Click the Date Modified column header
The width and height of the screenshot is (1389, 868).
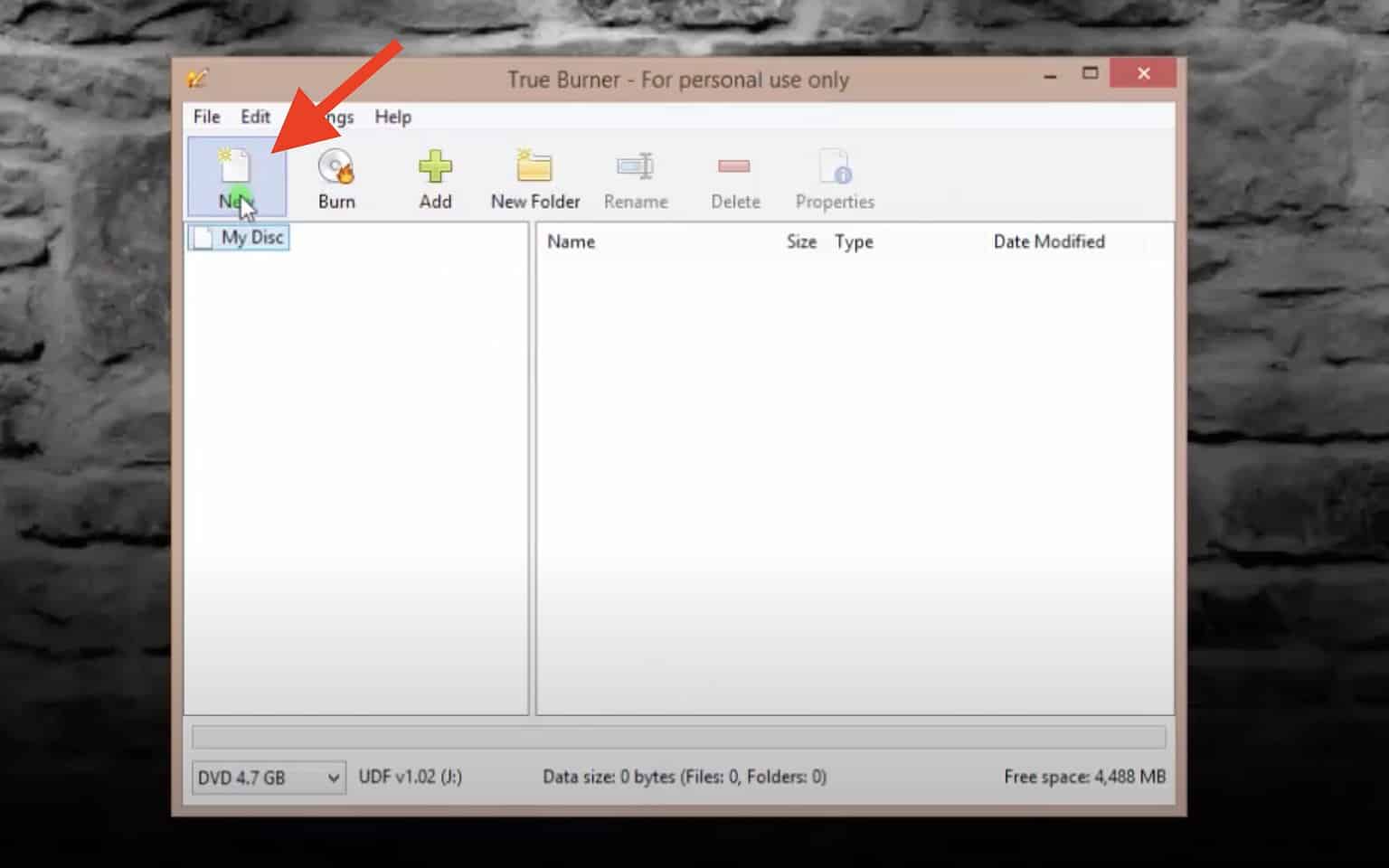[1048, 241]
